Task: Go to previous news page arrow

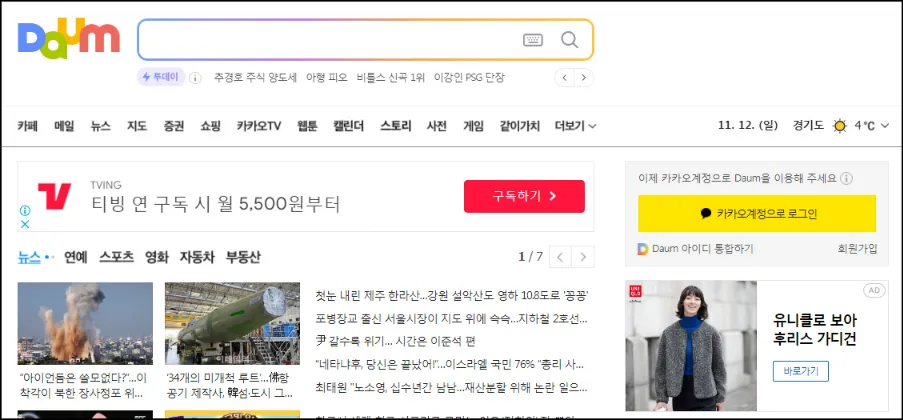Action: click(560, 257)
